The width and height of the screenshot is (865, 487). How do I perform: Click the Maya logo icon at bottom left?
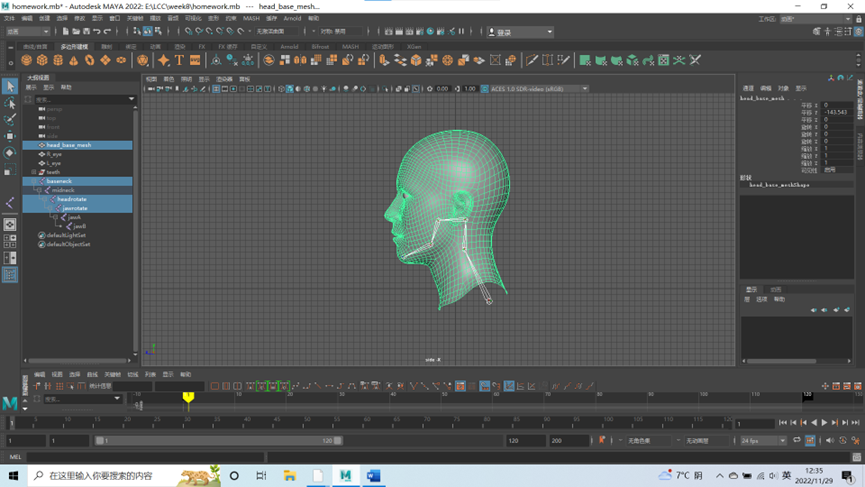point(10,403)
